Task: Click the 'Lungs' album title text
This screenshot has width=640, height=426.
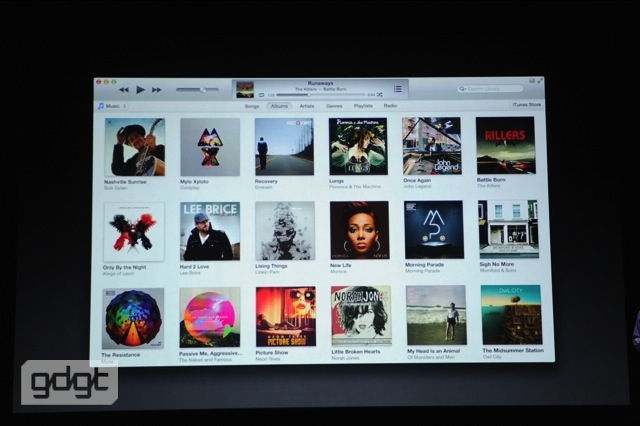Action: click(x=336, y=181)
